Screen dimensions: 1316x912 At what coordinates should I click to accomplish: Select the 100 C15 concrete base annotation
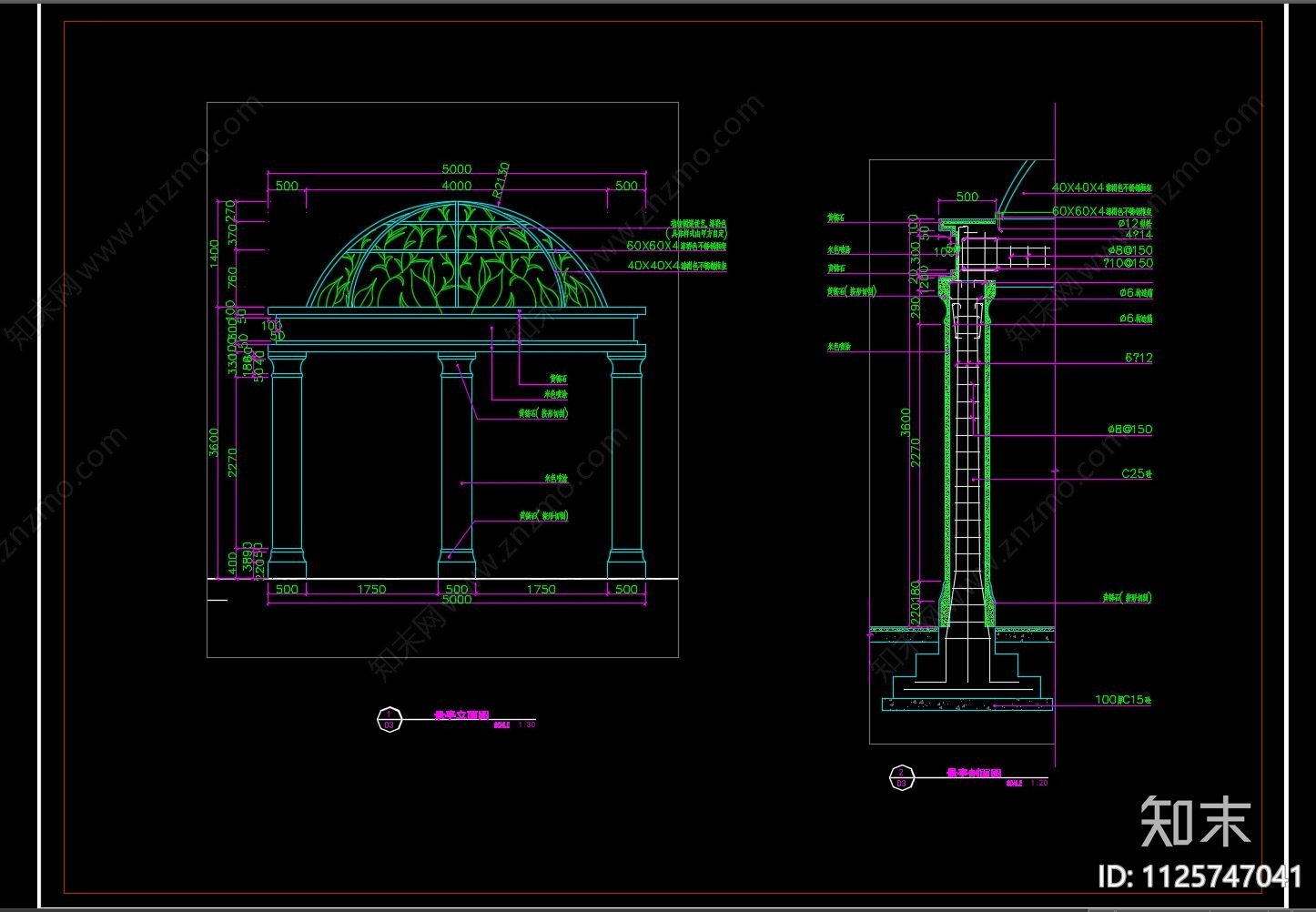tap(1123, 700)
